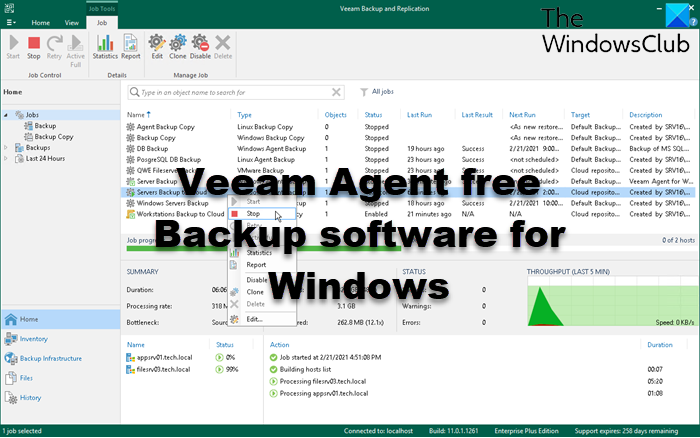Select the PosgreSQL DB Backup job
Viewport: 700px width, 438px height.
408,159
